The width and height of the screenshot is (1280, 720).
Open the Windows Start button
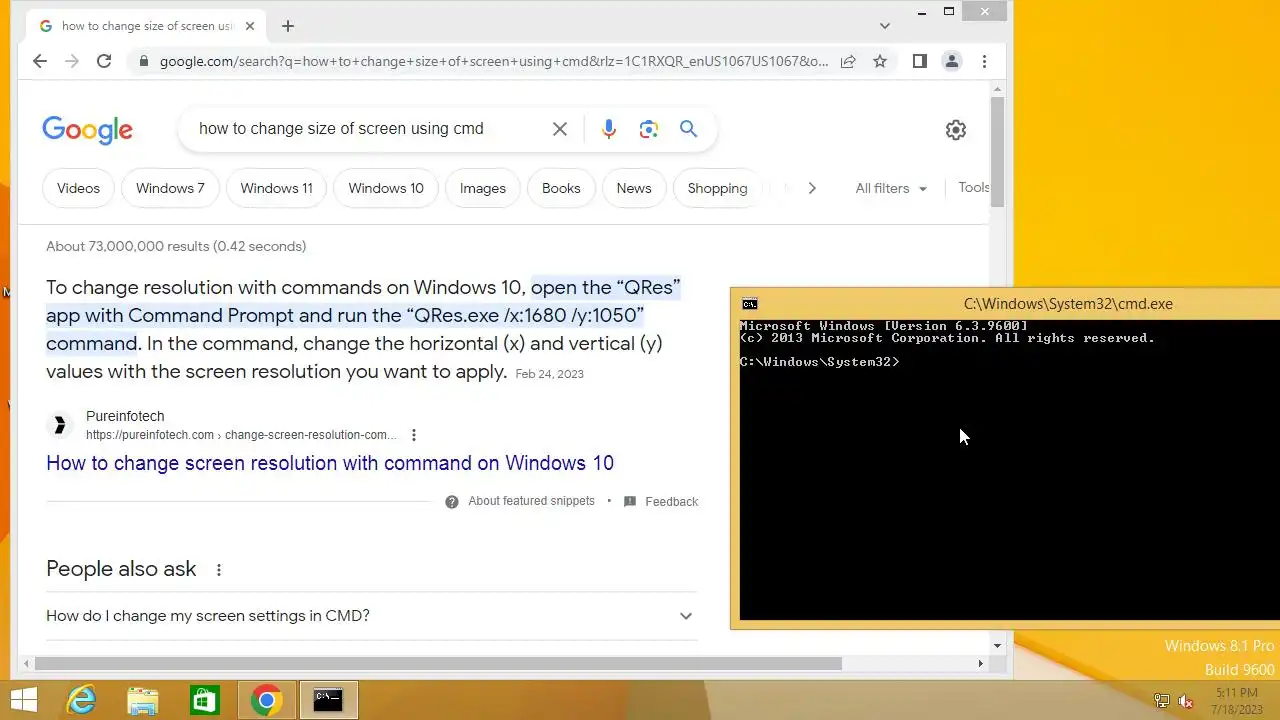point(24,700)
